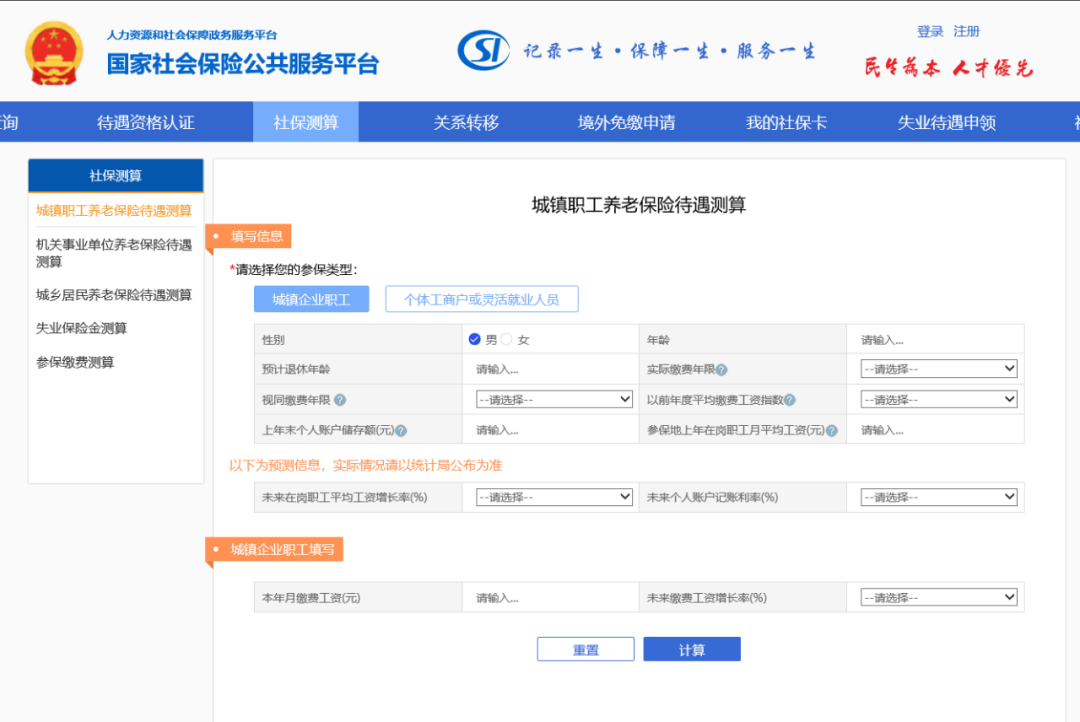Click the 注册 link at top right
Screen dimensions: 1080x722
966,31
